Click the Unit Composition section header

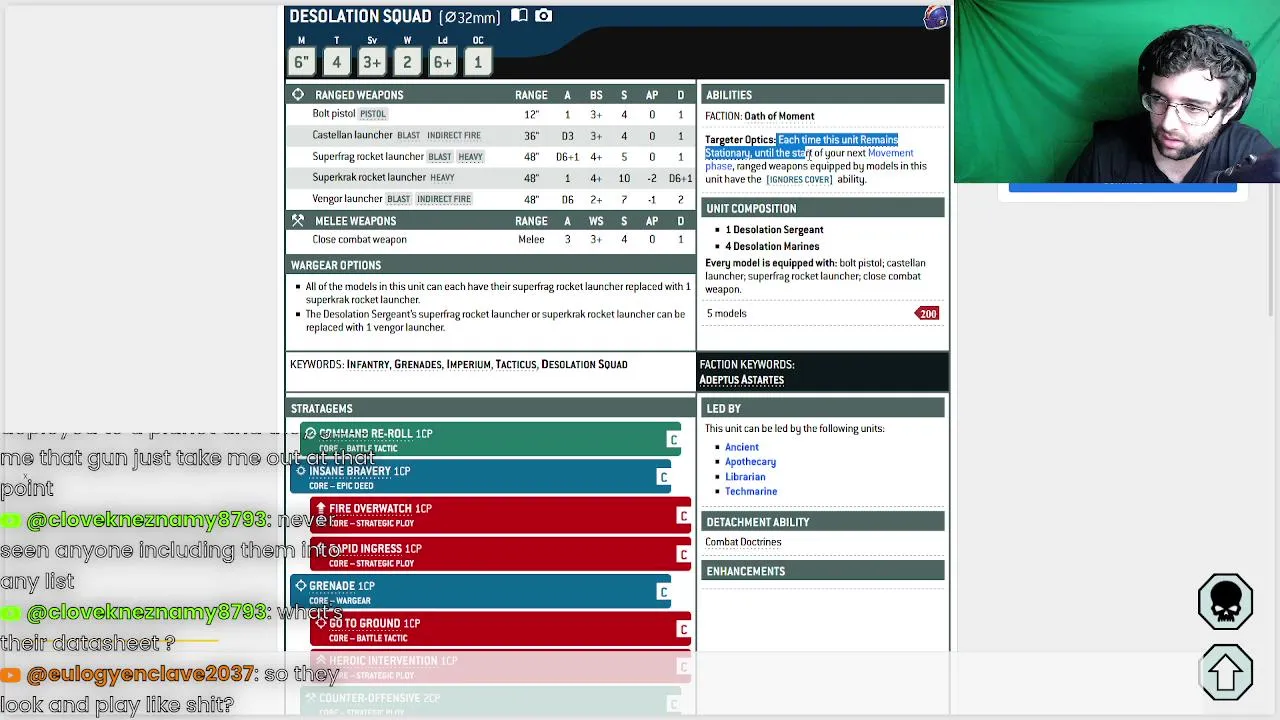click(822, 208)
